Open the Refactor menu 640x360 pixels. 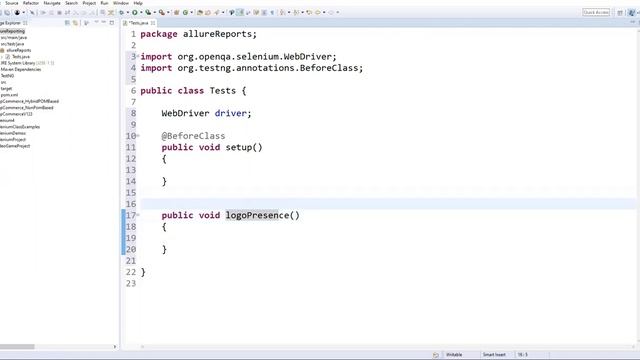31,3
